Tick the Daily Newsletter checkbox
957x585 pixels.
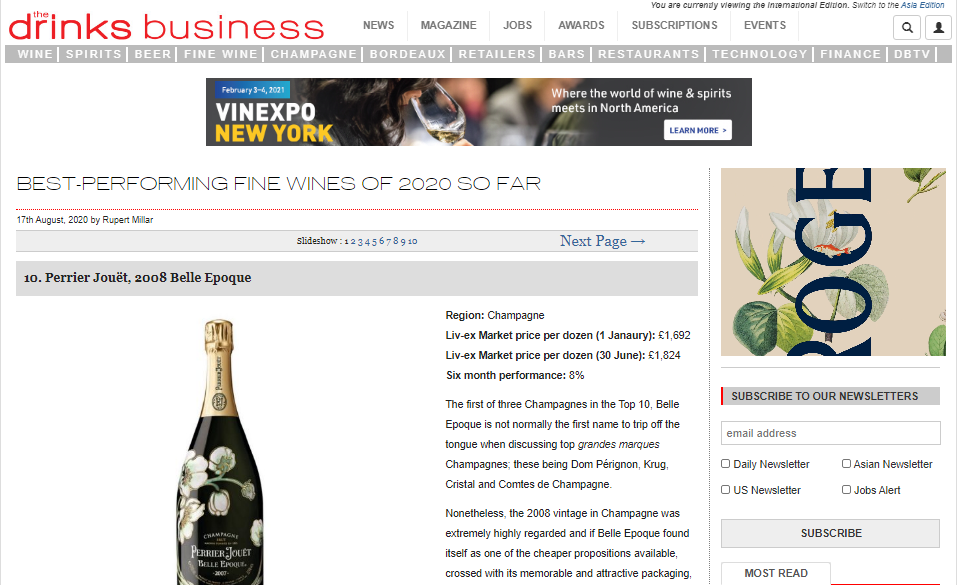(x=726, y=463)
